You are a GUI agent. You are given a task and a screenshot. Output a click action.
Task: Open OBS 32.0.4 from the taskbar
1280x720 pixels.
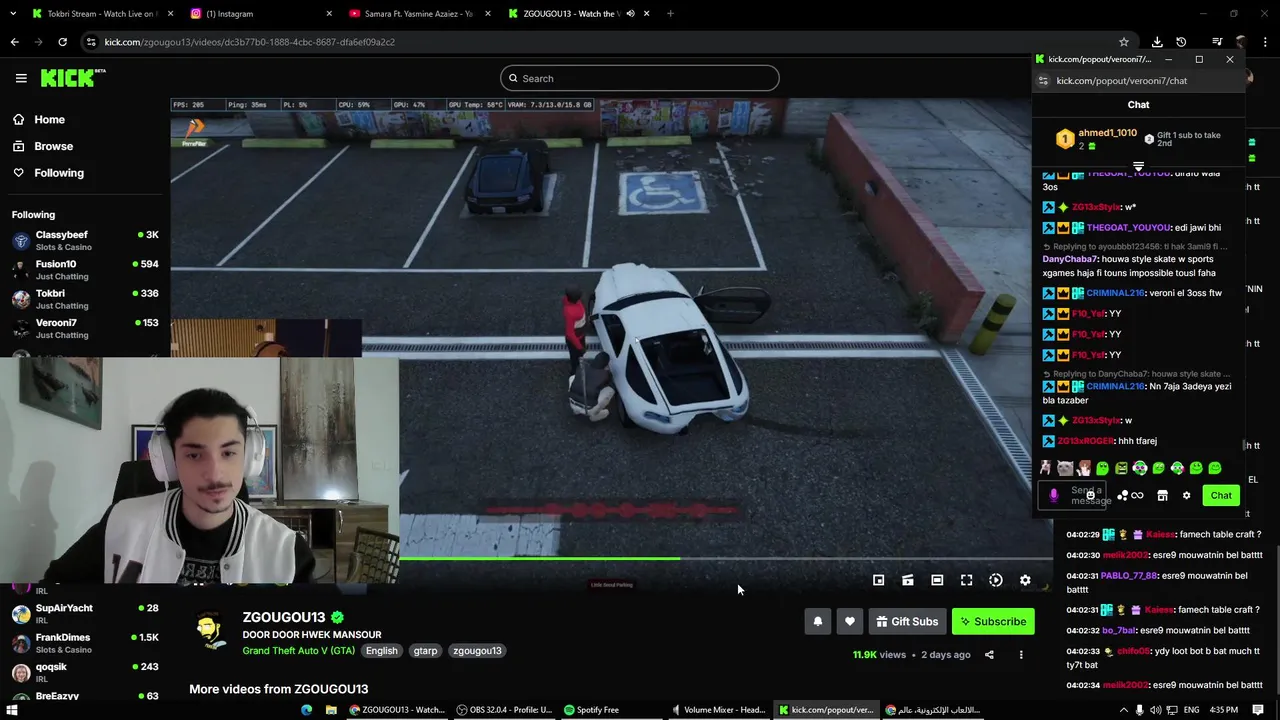(504, 710)
